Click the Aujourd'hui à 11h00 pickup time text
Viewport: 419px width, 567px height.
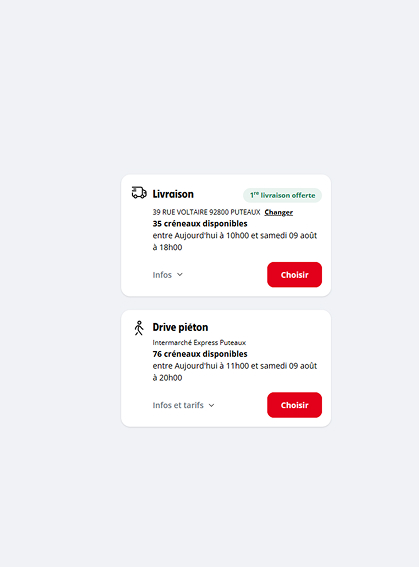[211, 366]
